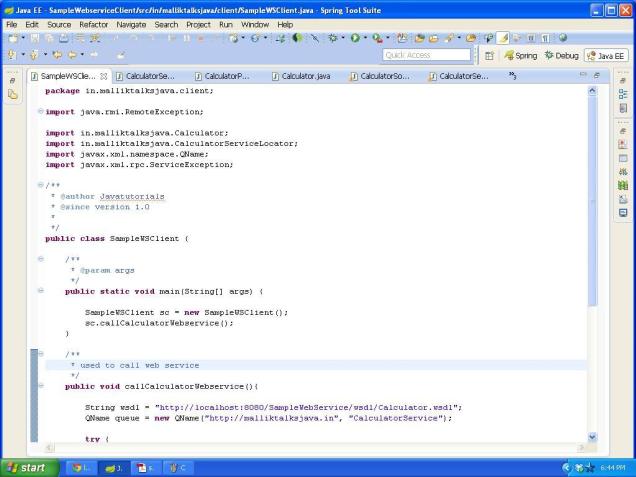636x477 pixels.
Task: Collapse the main method fold marker
Action: [40, 290]
